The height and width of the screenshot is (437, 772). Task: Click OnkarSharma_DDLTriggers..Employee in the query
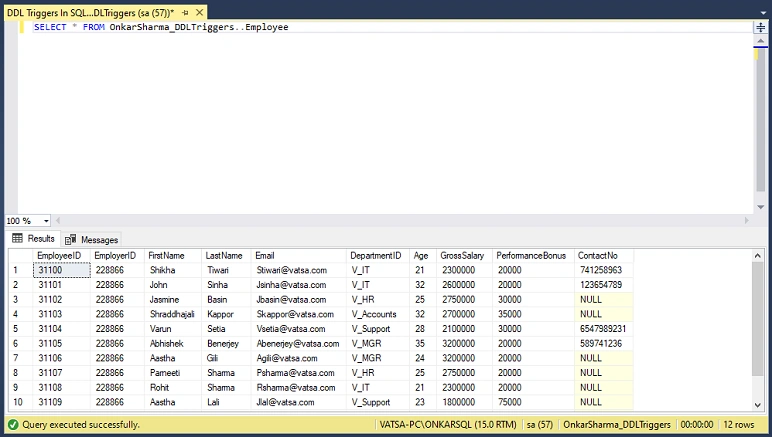pos(199,27)
